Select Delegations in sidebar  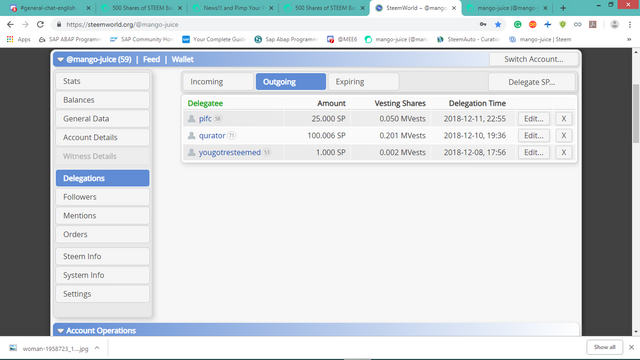pos(102,178)
